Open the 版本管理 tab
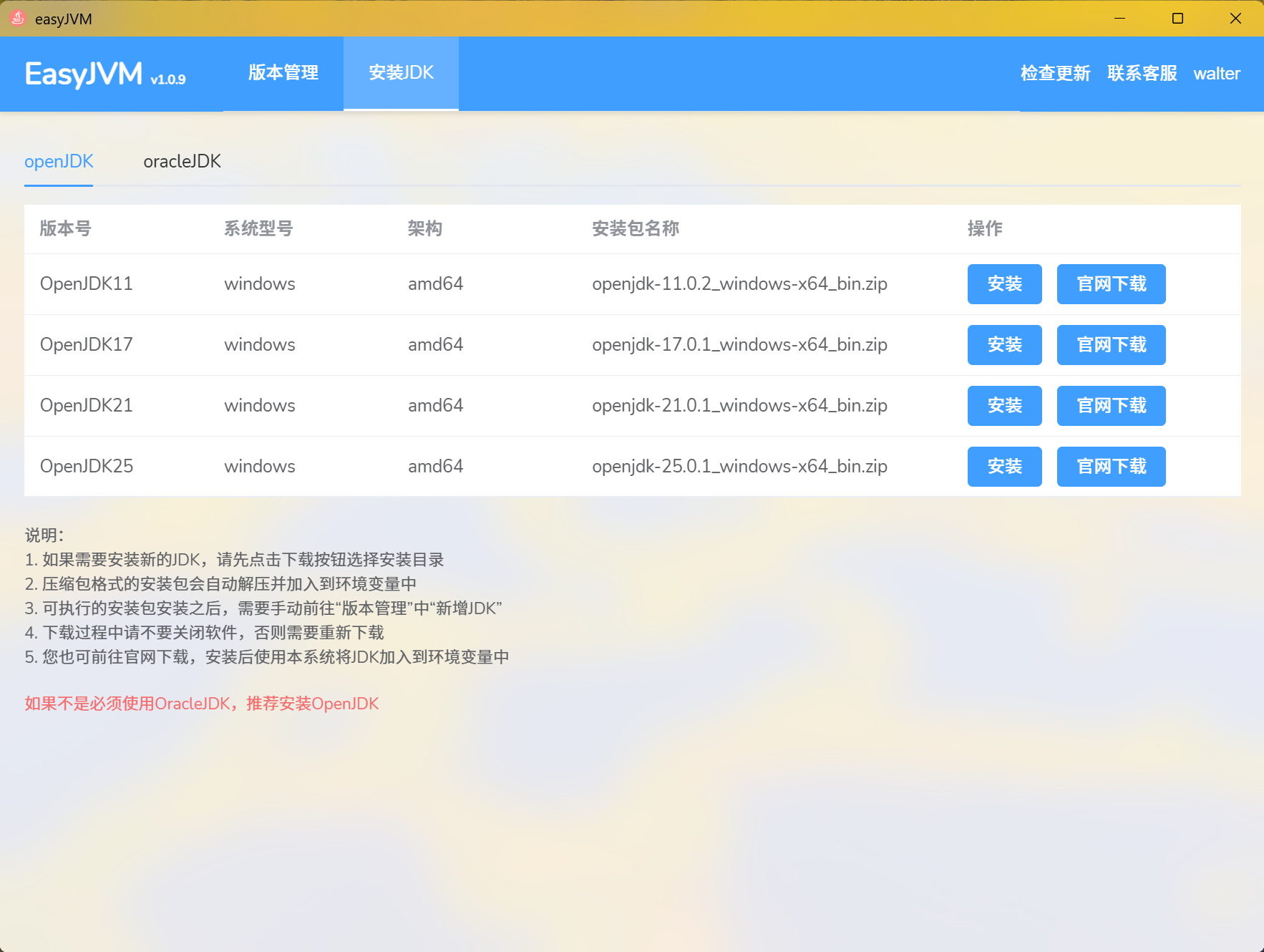 283,73
